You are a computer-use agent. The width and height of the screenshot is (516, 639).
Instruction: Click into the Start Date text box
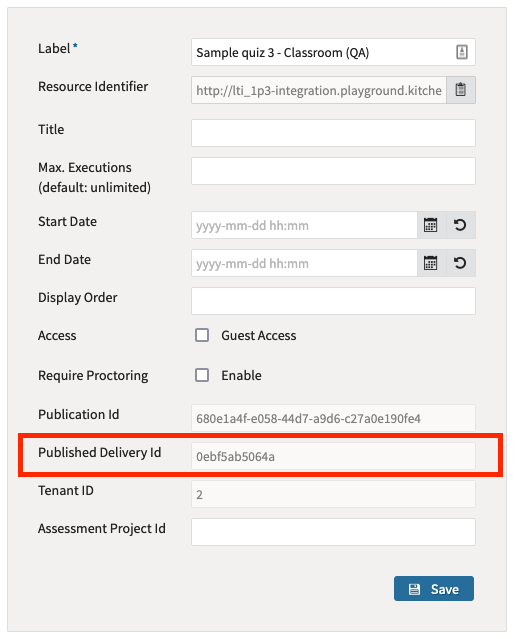(304, 225)
